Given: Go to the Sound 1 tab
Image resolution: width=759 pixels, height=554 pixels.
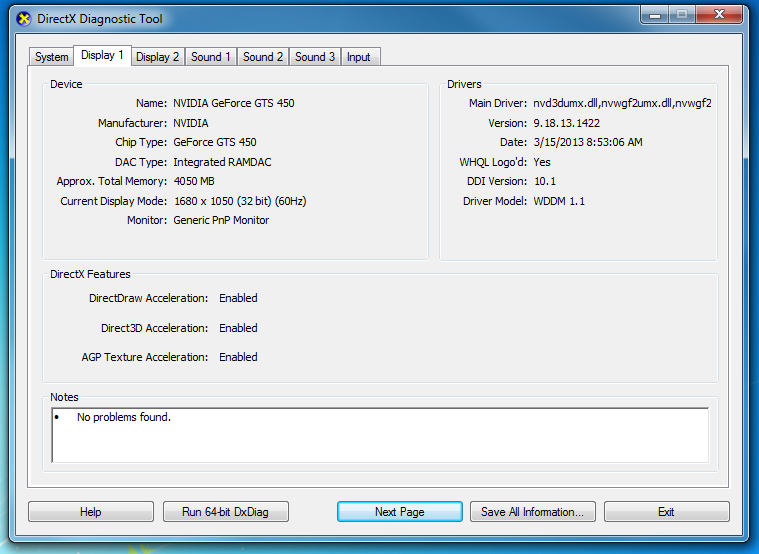Looking at the screenshot, I should 211,57.
